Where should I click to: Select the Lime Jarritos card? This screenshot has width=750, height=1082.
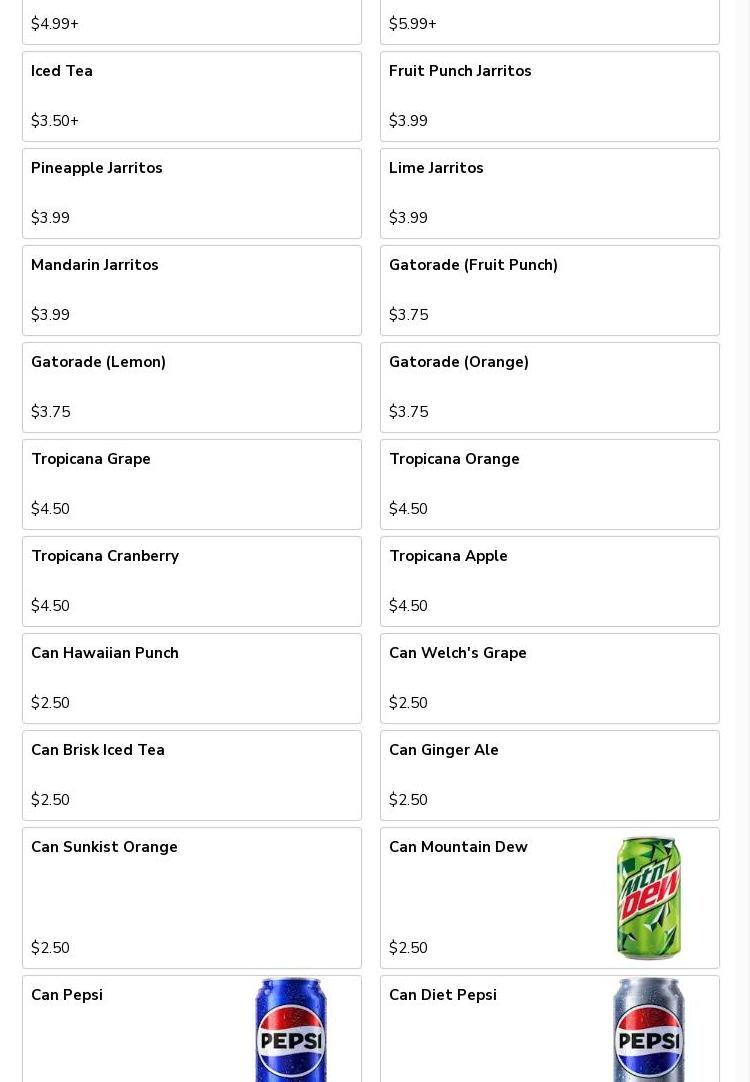pyautogui.click(x=550, y=193)
